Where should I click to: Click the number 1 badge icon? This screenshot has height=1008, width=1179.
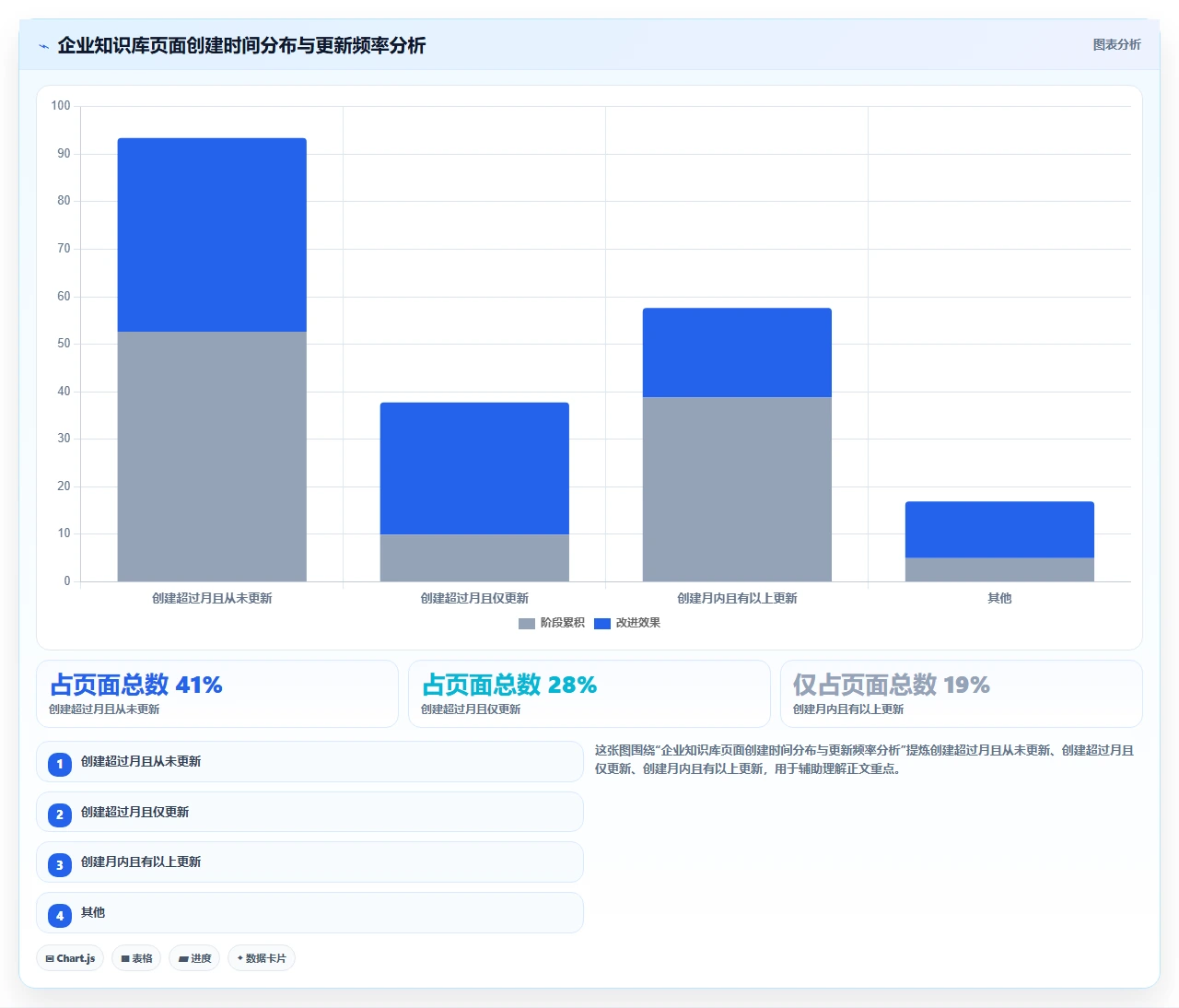pos(60,764)
